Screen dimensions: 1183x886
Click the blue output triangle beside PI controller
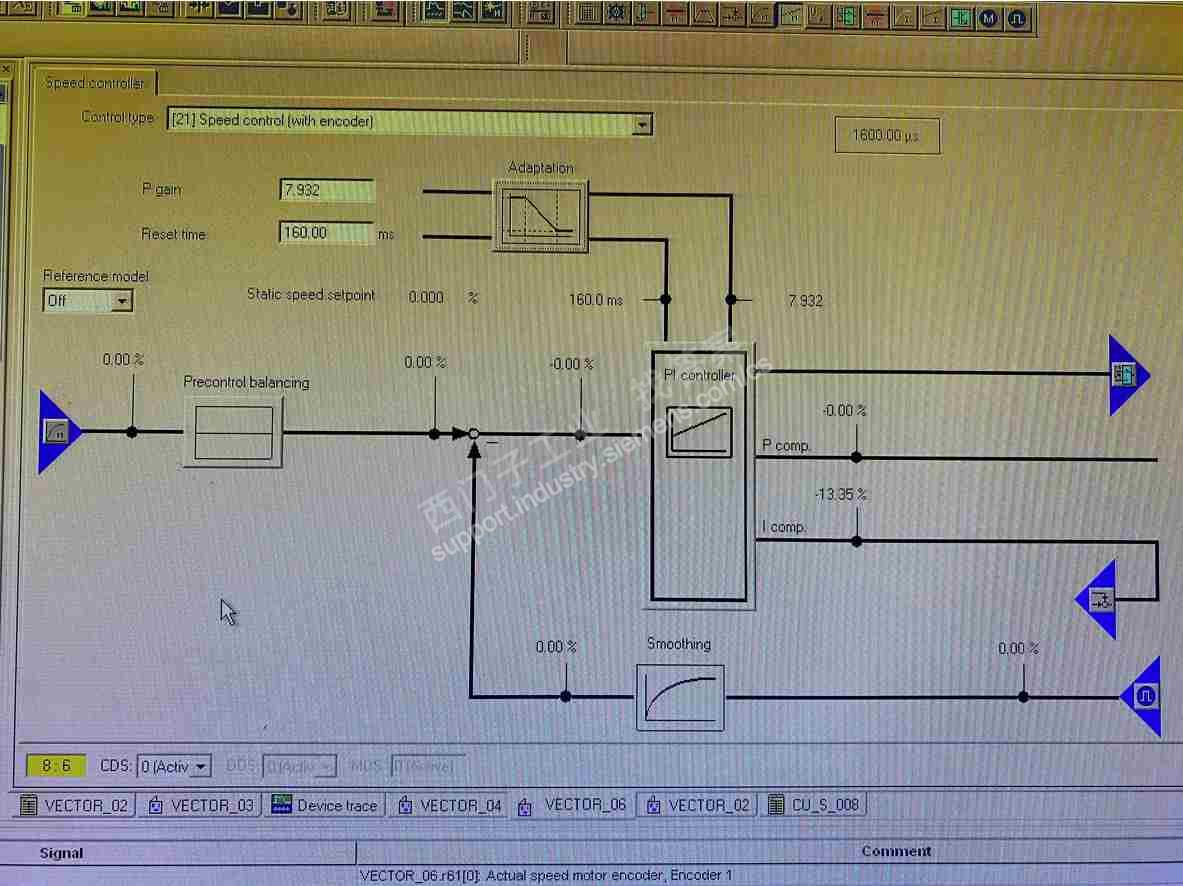[x=1128, y=375]
